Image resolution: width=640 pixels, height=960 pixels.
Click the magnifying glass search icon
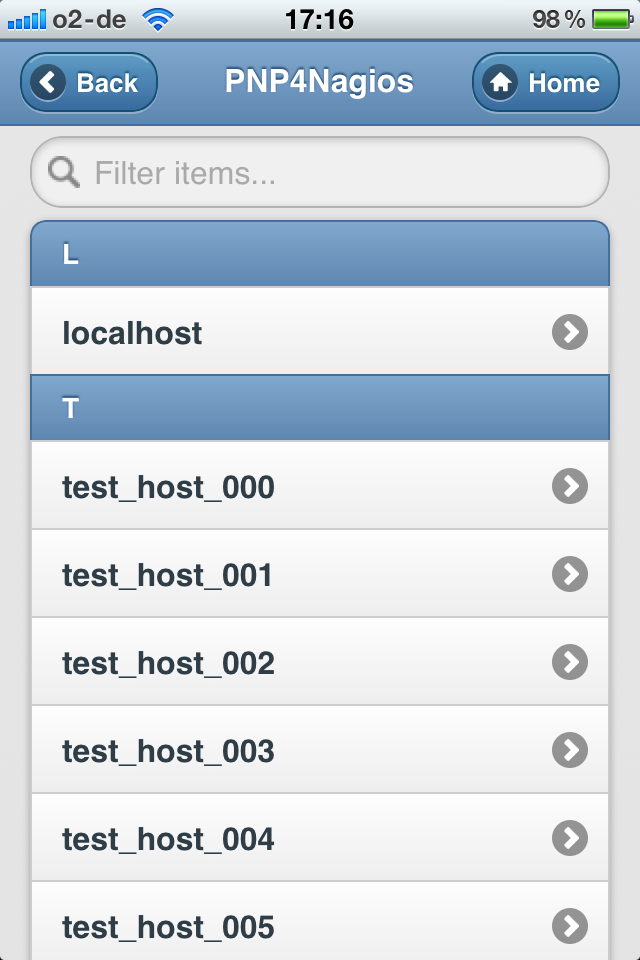[x=63, y=172]
